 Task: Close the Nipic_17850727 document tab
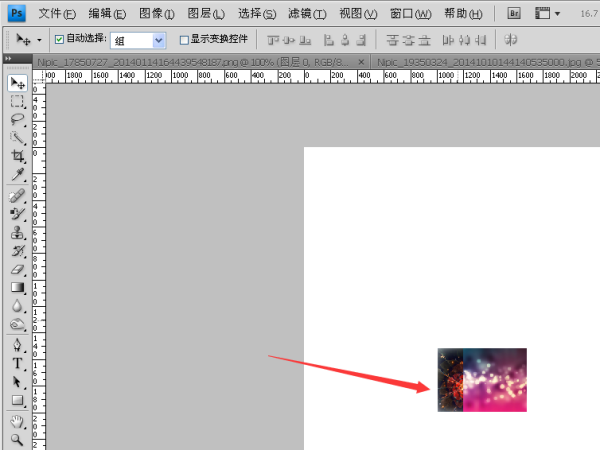coord(361,62)
